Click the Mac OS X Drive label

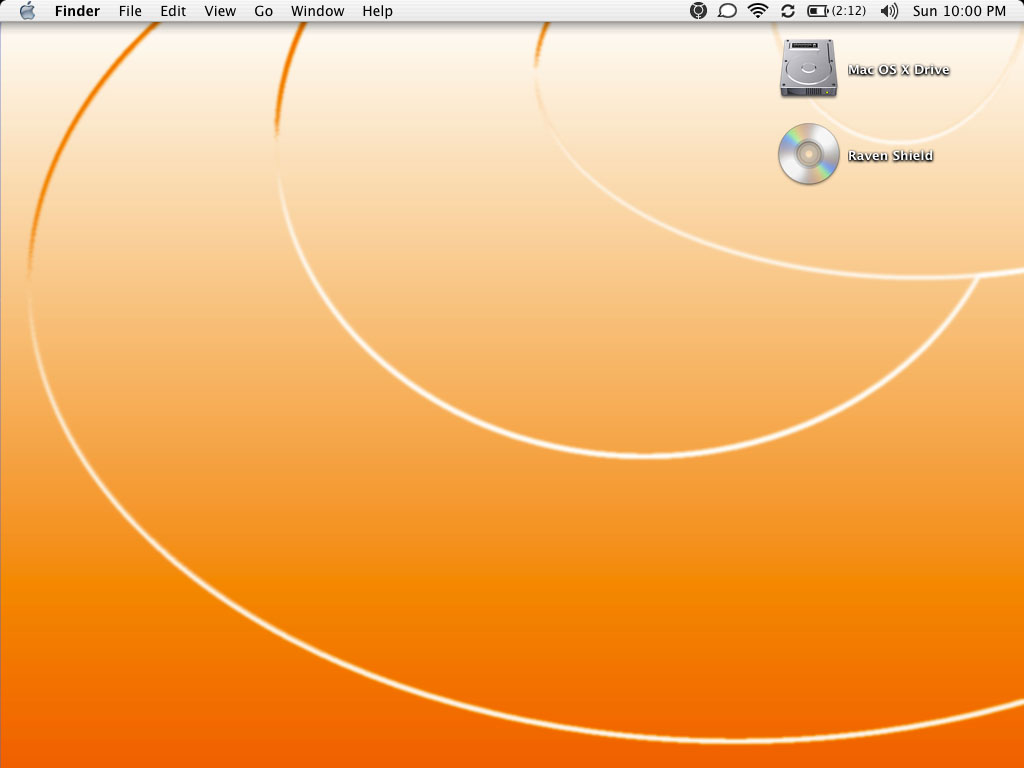click(x=898, y=70)
